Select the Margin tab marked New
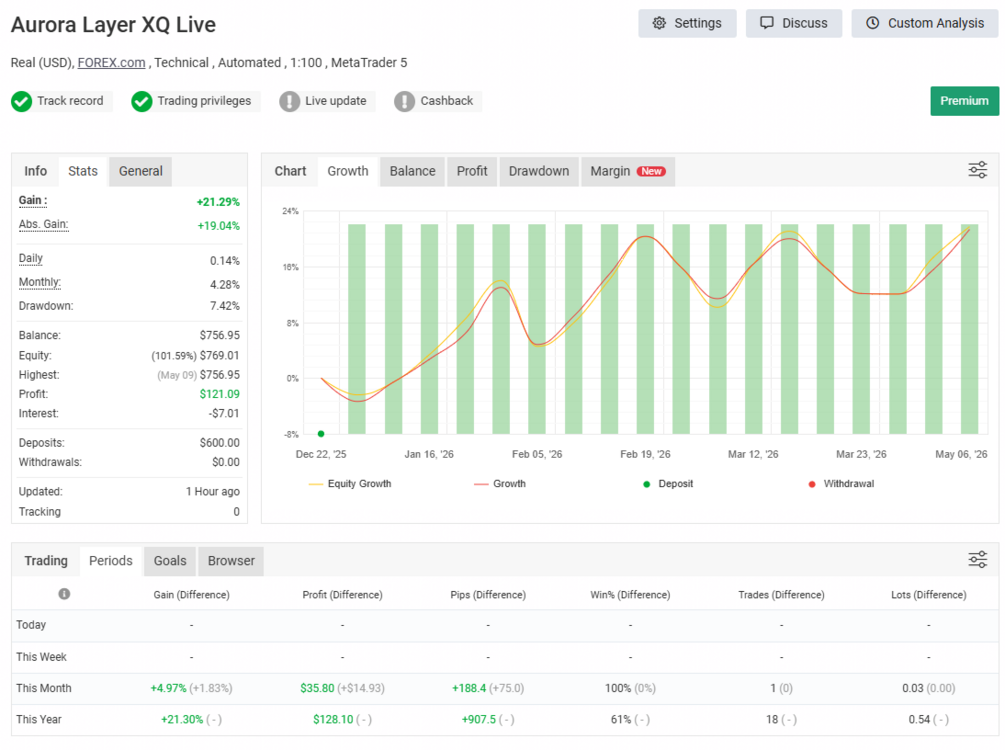The height and width of the screenshot is (750, 1005). click(x=627, y=171)
